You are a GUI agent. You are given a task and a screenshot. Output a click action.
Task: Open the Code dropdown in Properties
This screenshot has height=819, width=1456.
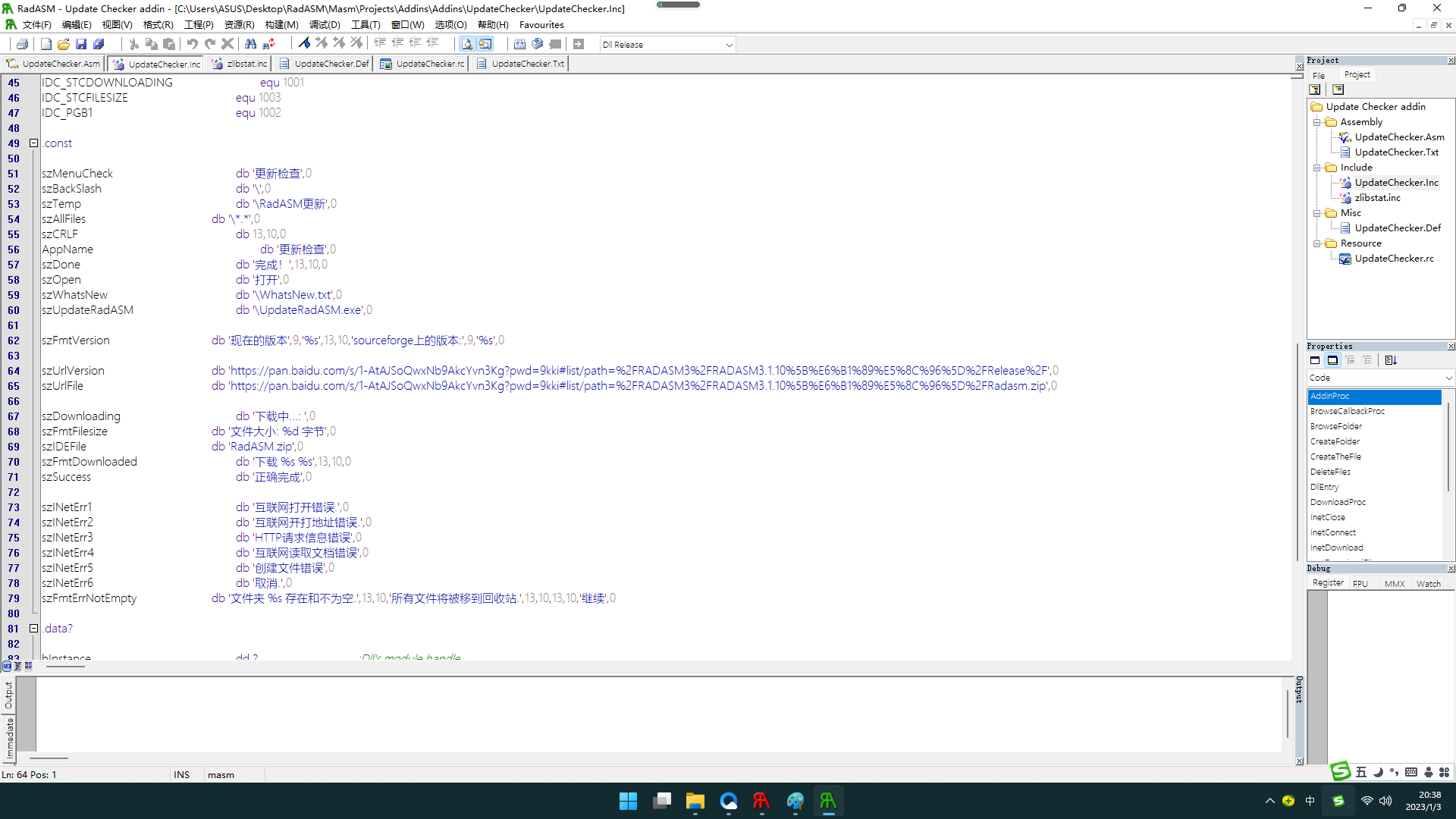point(1380,378)
